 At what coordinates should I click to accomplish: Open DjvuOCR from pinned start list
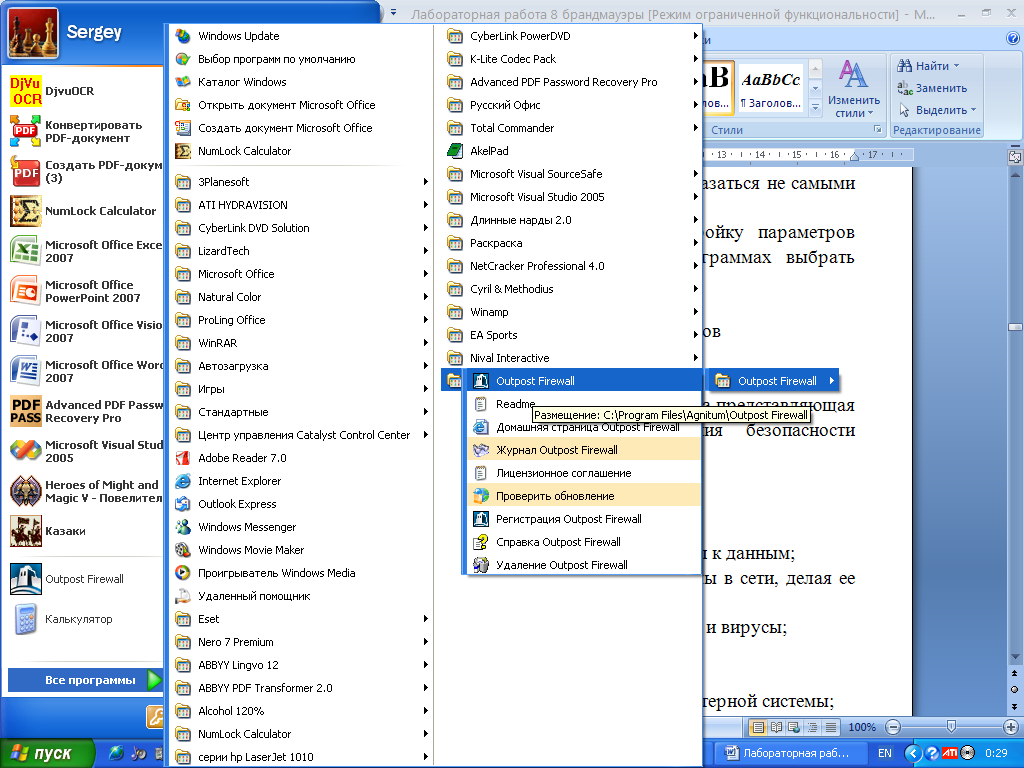(85, 91)
